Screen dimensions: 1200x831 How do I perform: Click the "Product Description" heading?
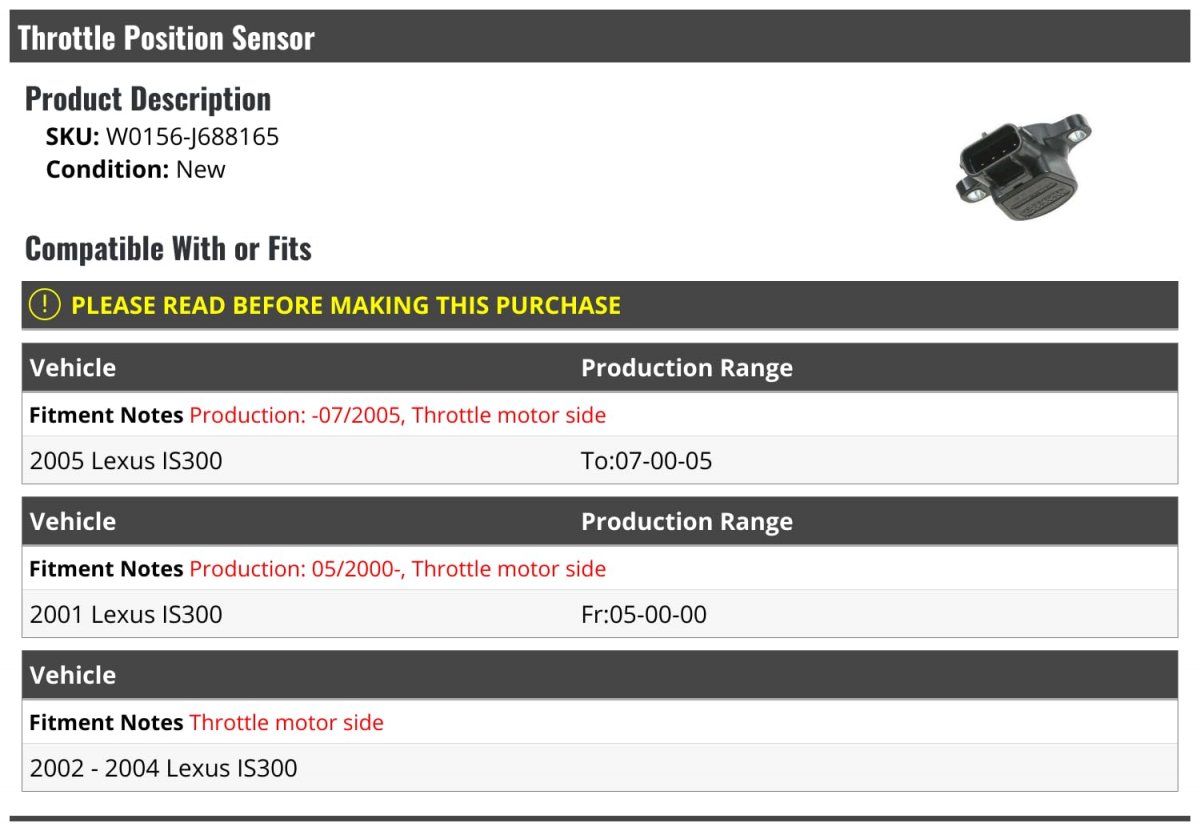click(x=148, y=99)
